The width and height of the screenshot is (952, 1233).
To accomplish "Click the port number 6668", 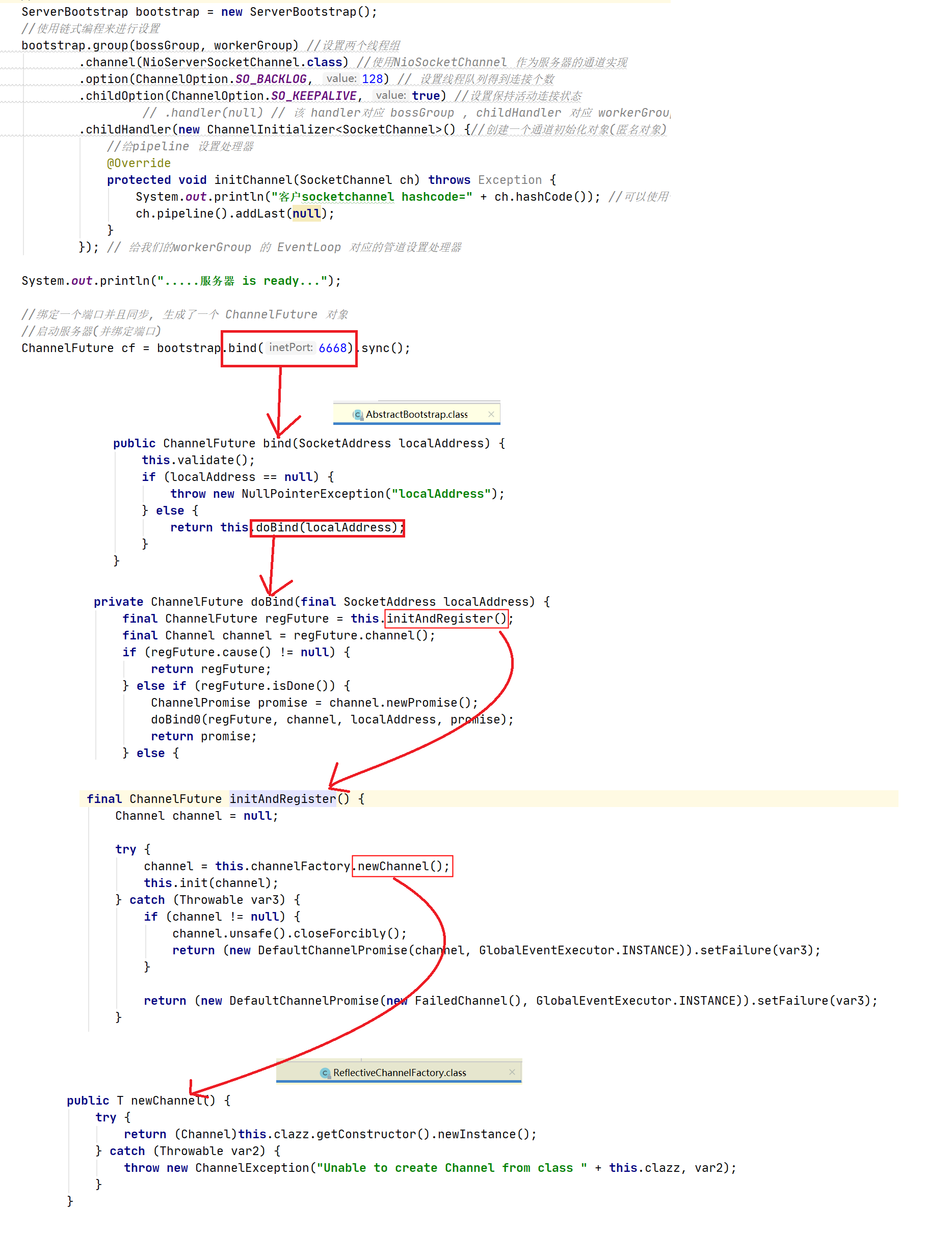I will [333, 348].
